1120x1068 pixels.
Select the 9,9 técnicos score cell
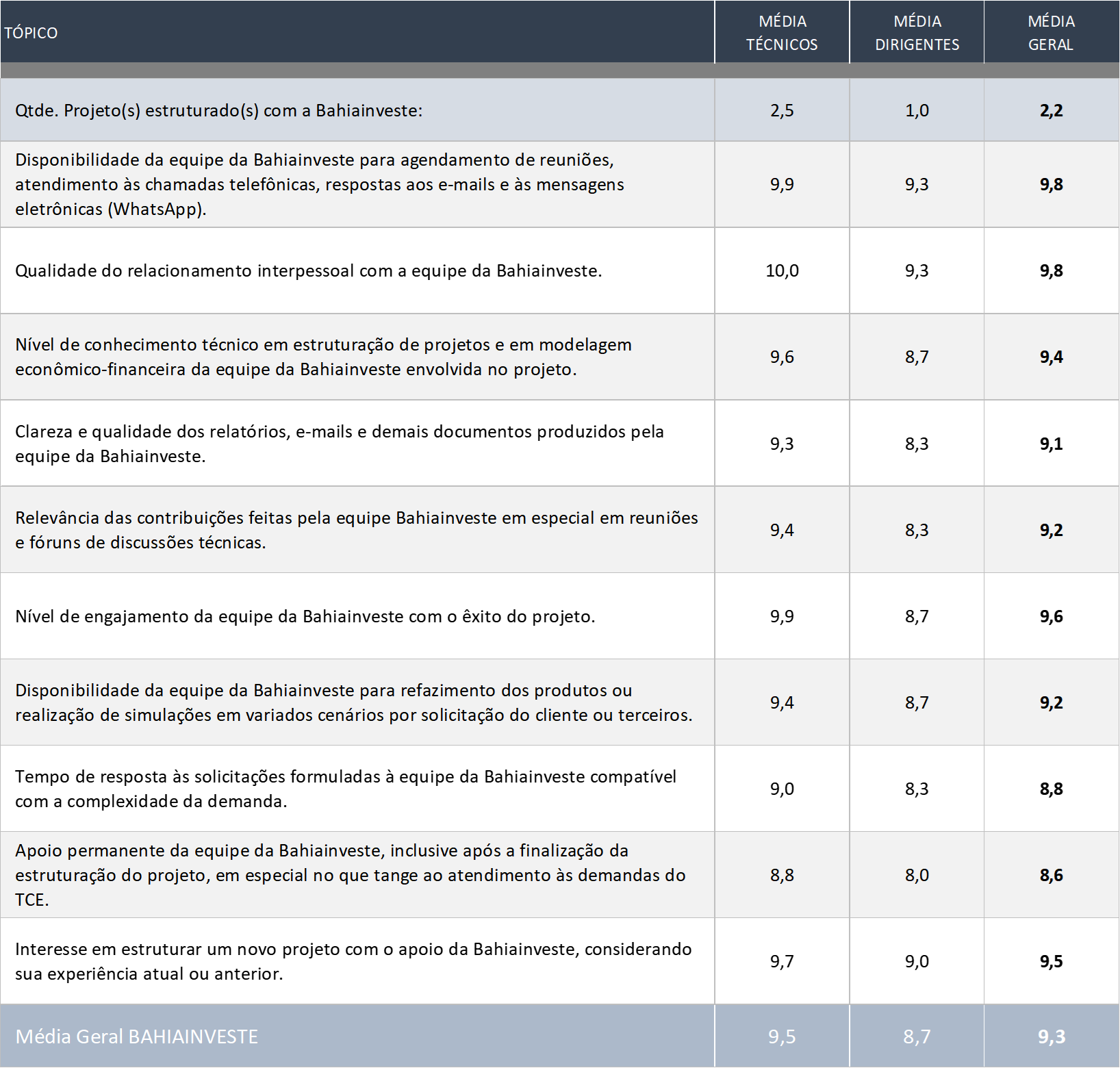pos(782,184)
